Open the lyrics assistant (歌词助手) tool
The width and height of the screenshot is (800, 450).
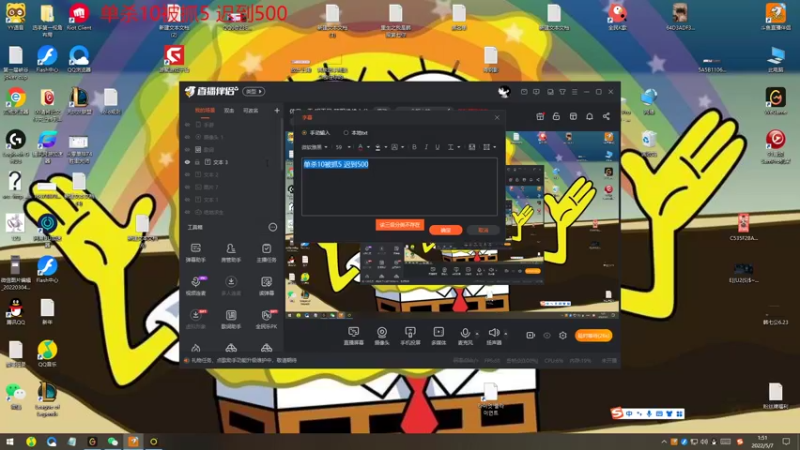tap(231, 319)
